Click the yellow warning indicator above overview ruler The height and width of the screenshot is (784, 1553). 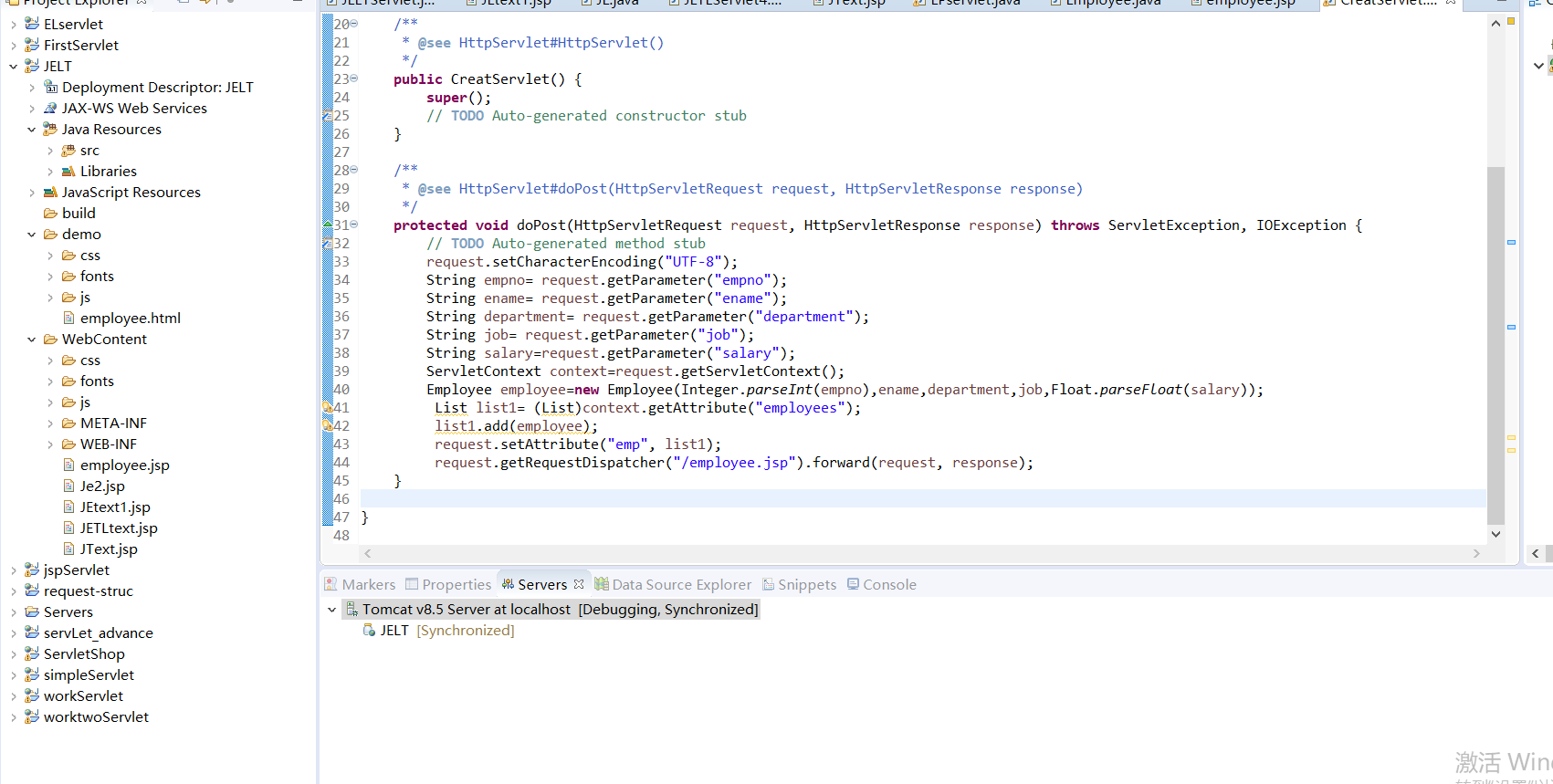1511,20
